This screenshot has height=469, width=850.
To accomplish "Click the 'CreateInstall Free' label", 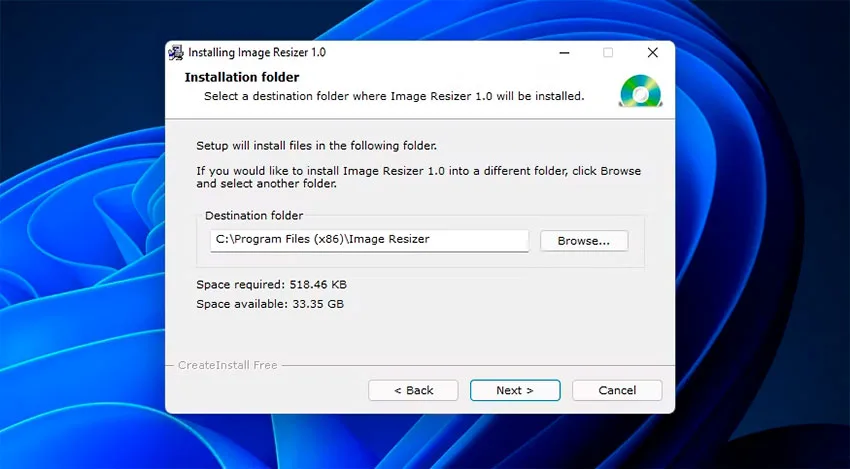I will point(228,365).
